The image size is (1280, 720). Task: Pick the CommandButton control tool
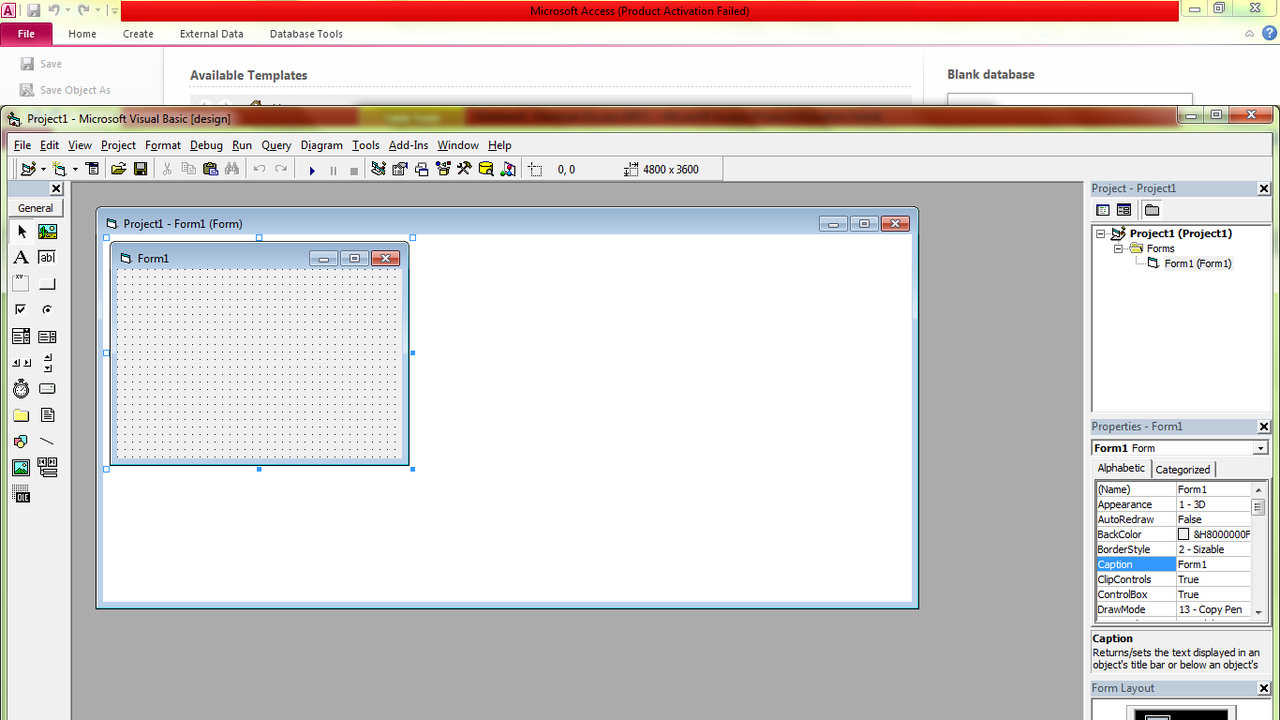(47, 284)
